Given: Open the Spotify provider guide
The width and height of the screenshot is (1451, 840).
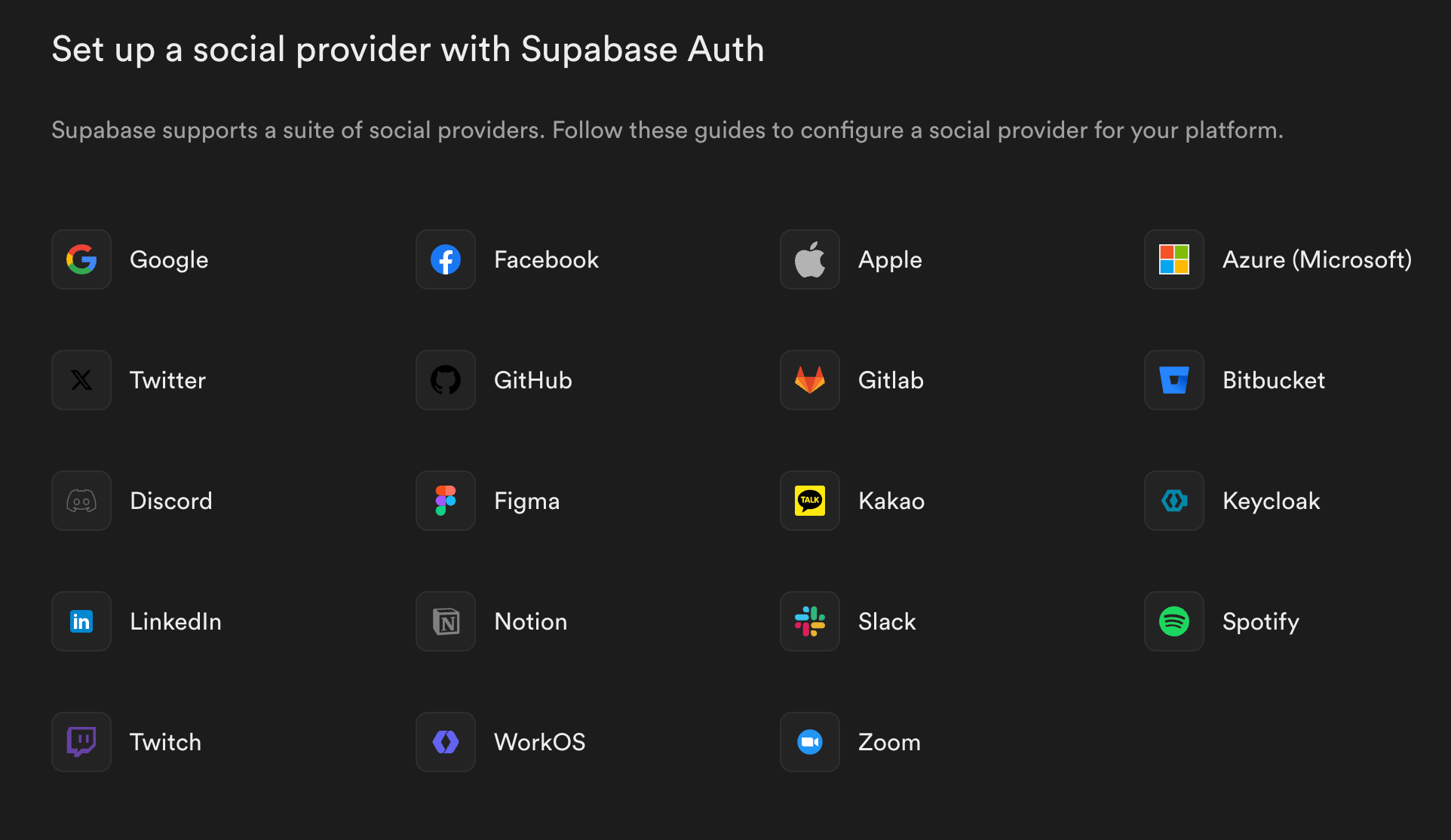Looking at the screenshot, I should tap(1260, 621).
